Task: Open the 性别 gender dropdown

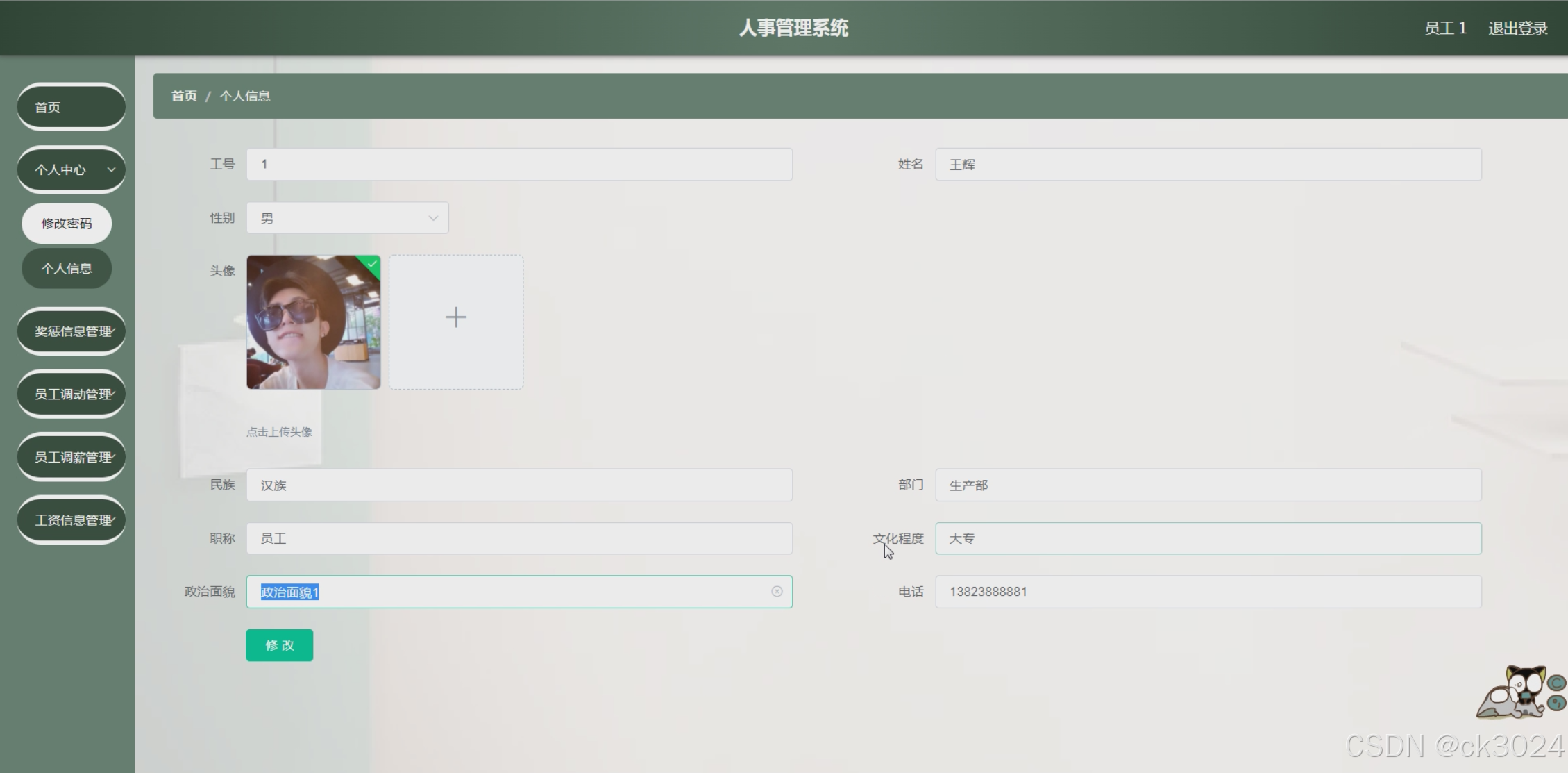Action: click(347, 218)
